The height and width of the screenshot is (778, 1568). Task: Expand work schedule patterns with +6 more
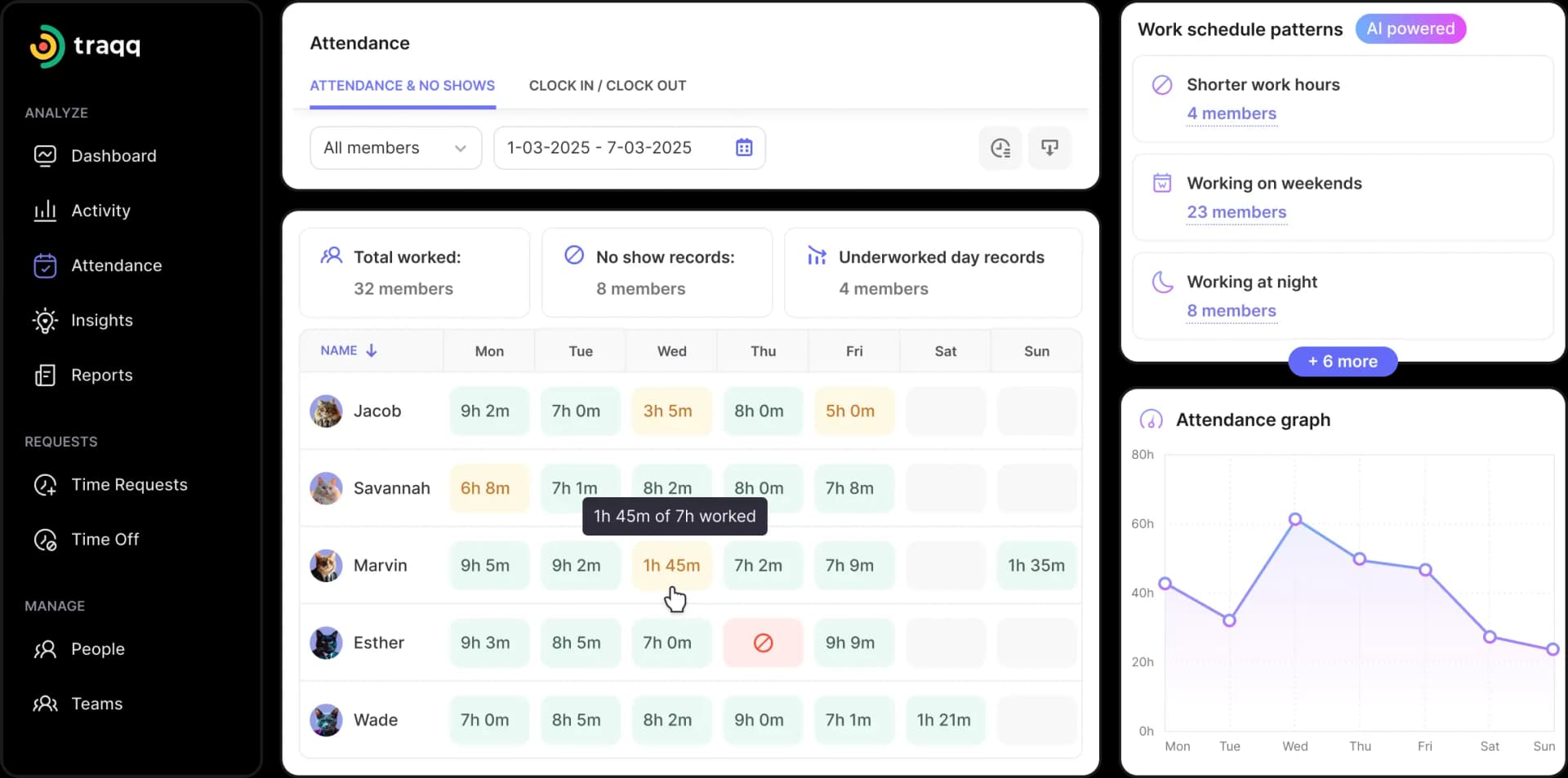tap(1342, 361)
